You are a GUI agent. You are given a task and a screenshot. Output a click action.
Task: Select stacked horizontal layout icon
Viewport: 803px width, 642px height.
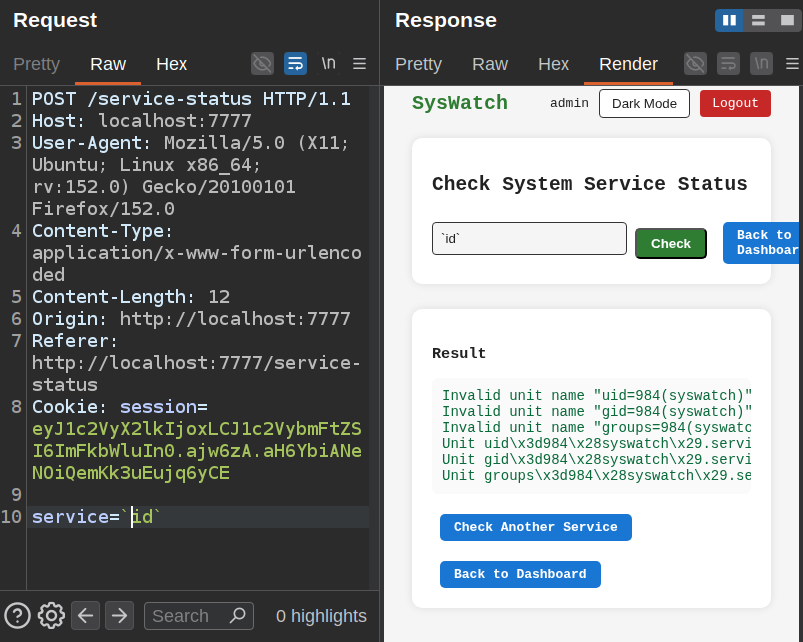point(758,20)
